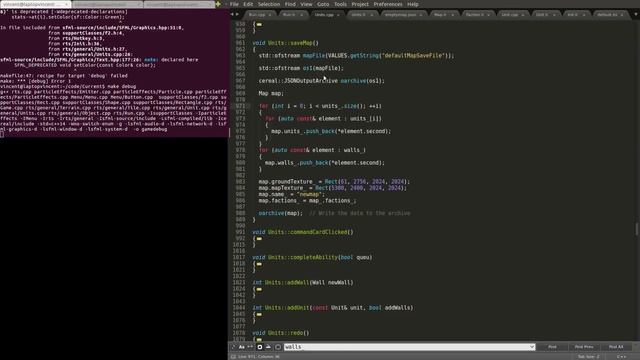Open the Tools menu
Viewport: 640px width, 360px height.
(x=340, y=4)
